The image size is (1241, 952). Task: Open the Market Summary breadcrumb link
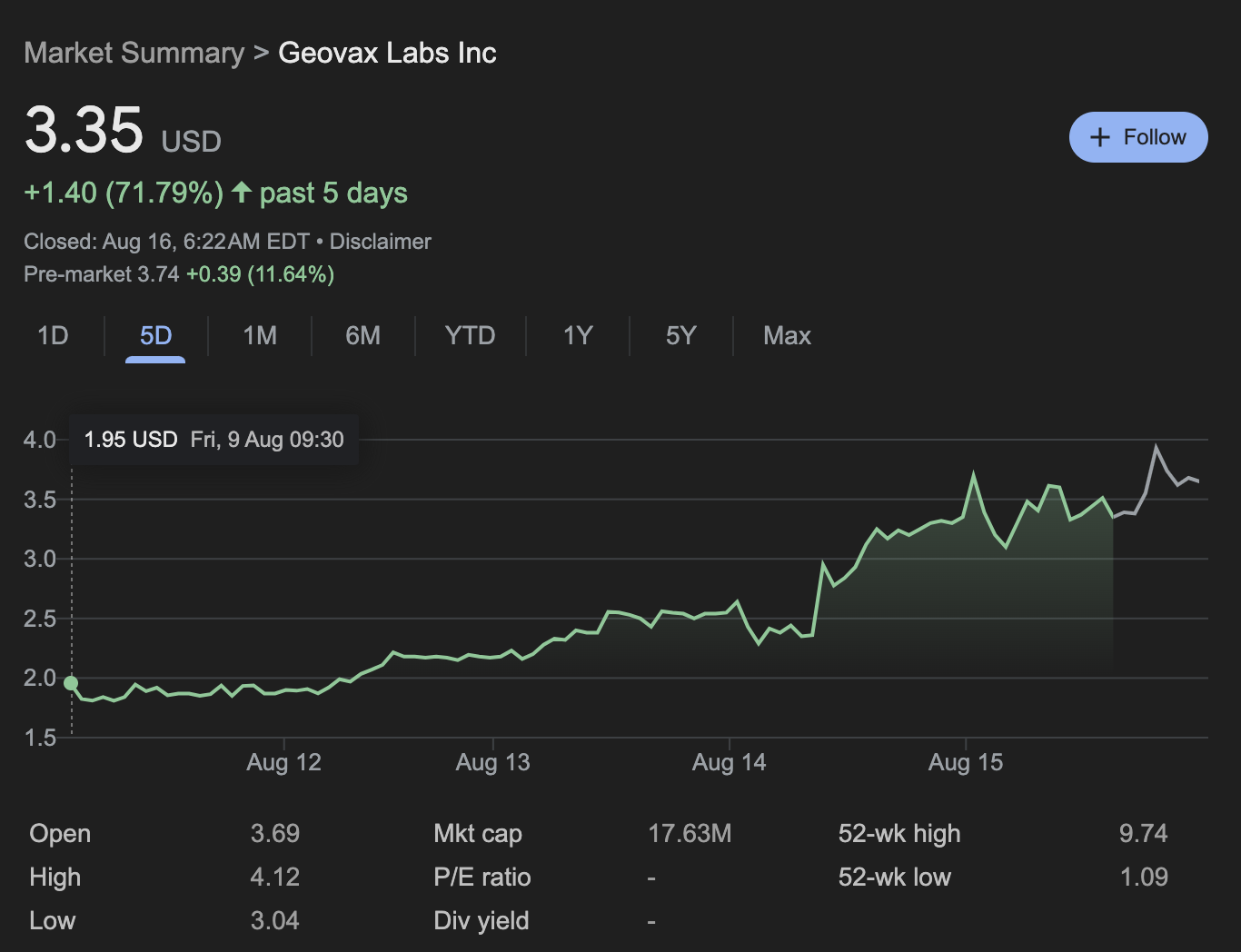point(134,53)
